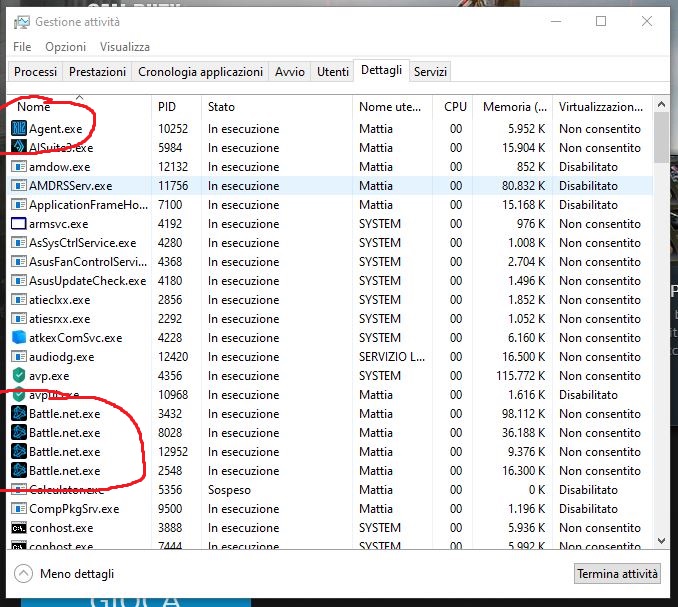Select the atkexComSvc.exe process name

point(76,338)
